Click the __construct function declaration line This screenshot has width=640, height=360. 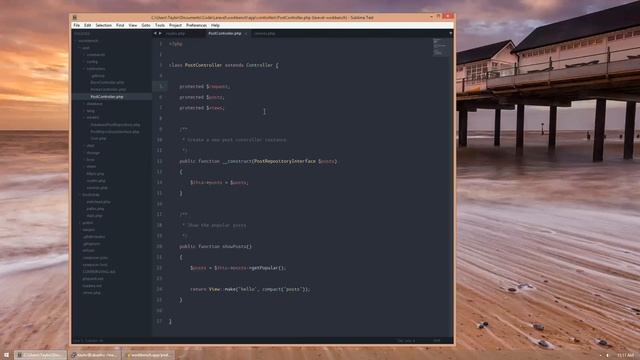point(258,161)
